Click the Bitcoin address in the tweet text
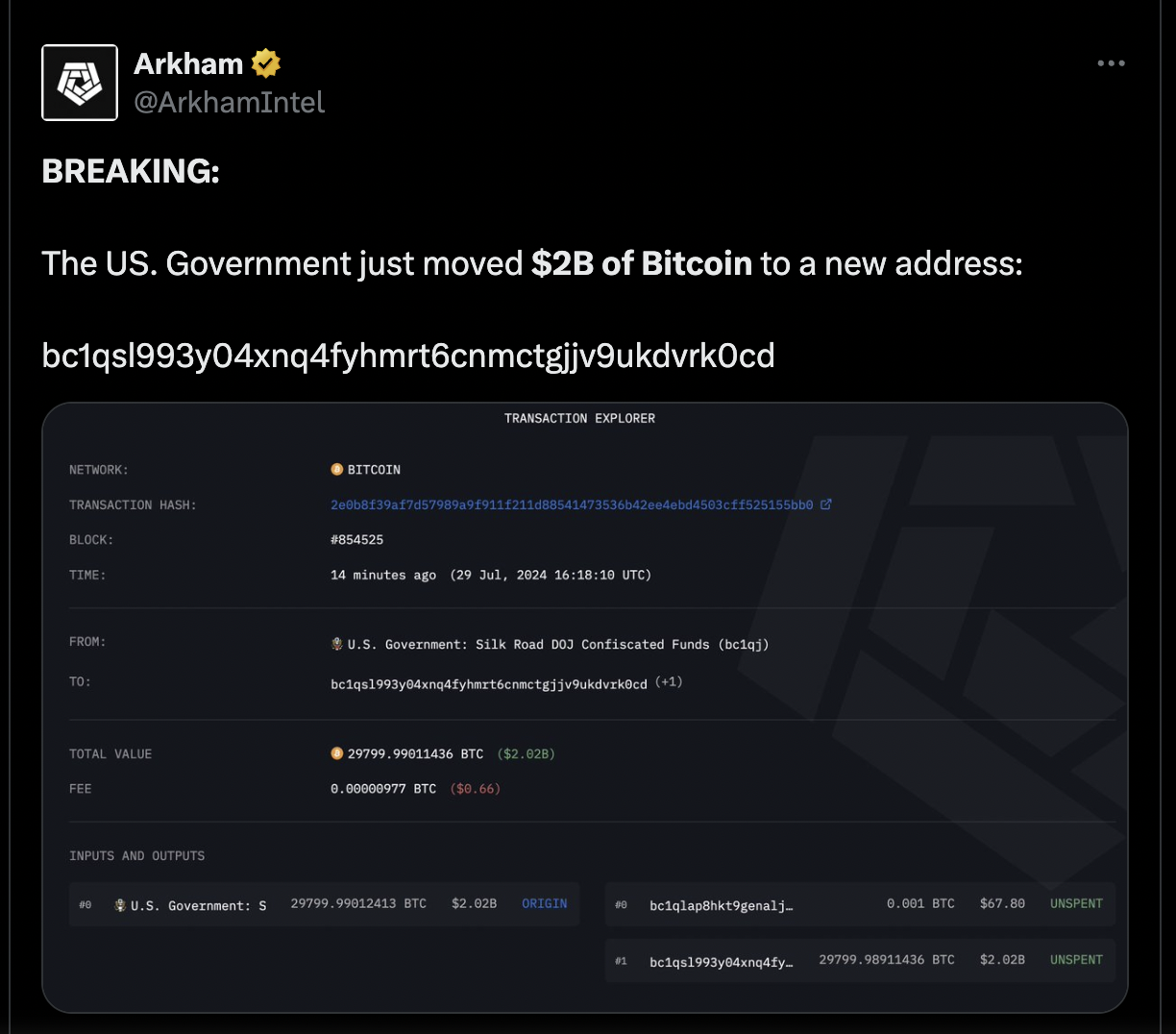1176x1034 pixels. click(408, 356)
